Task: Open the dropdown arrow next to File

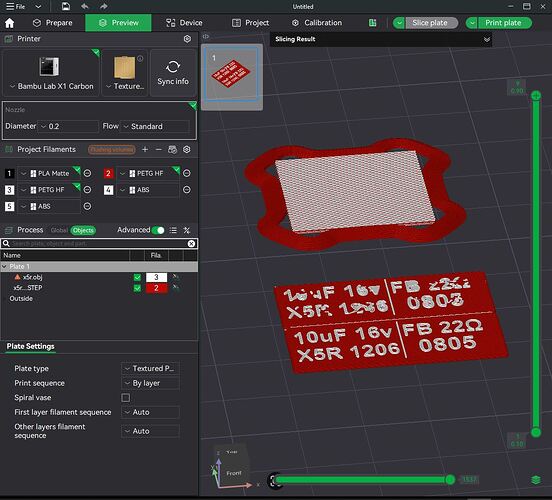Action: [x=38, y=6]
